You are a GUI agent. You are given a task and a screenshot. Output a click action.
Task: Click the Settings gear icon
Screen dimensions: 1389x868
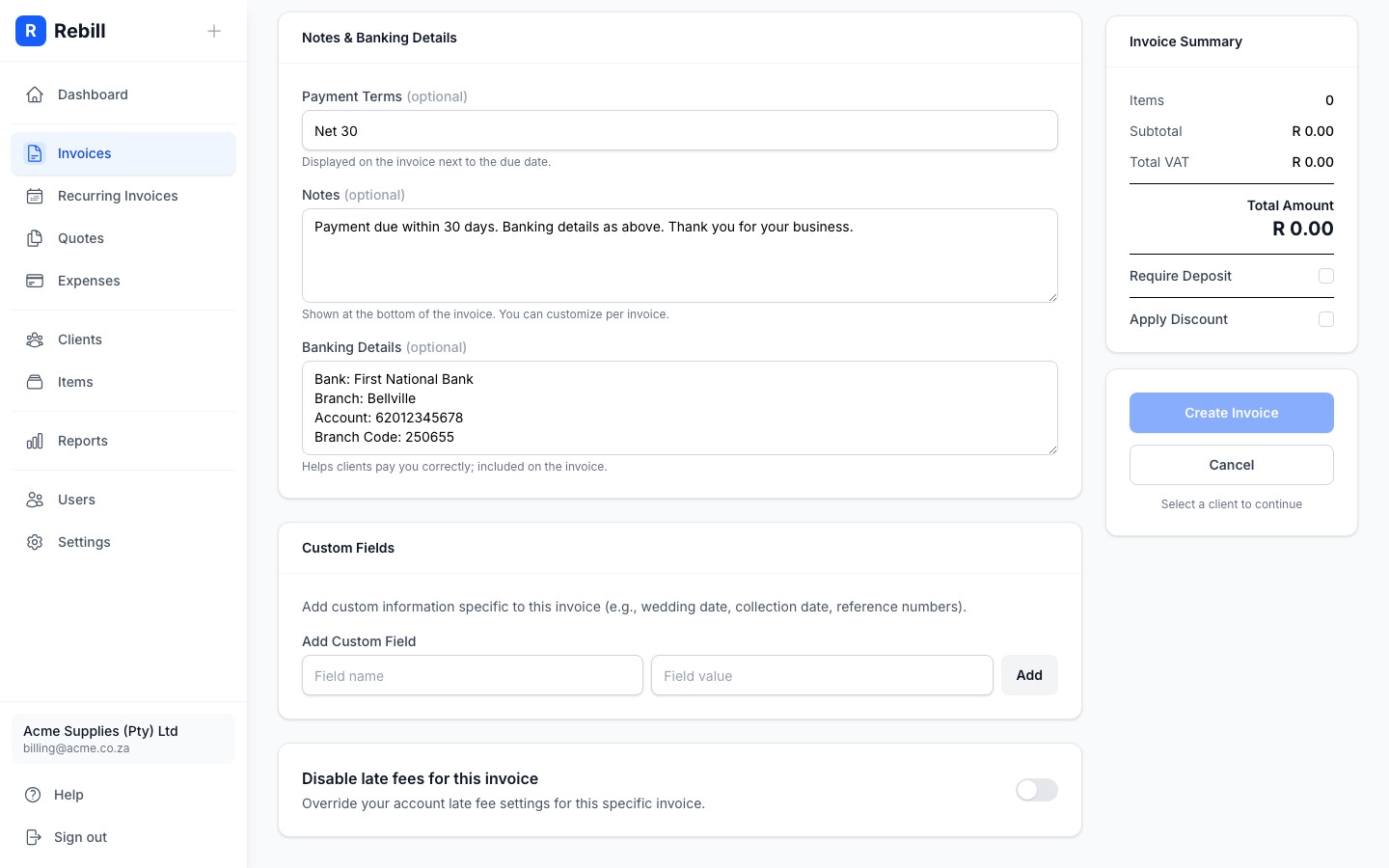tap(35, 542)
